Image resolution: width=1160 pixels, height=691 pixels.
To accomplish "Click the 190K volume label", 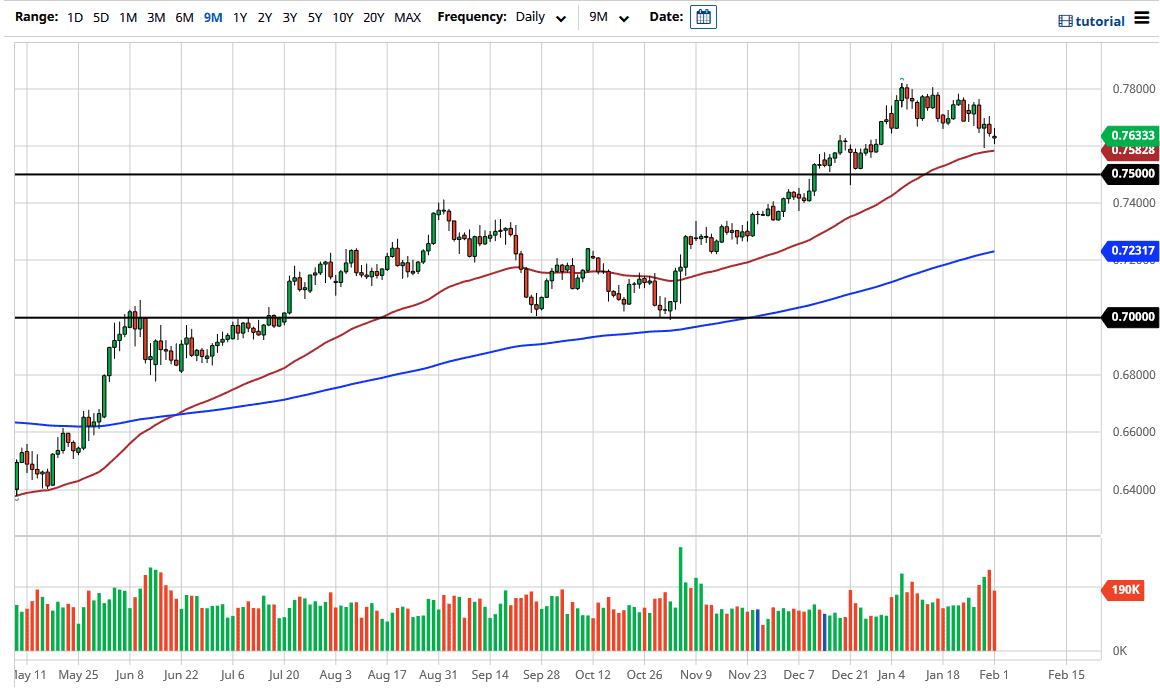I will 1124,590.
